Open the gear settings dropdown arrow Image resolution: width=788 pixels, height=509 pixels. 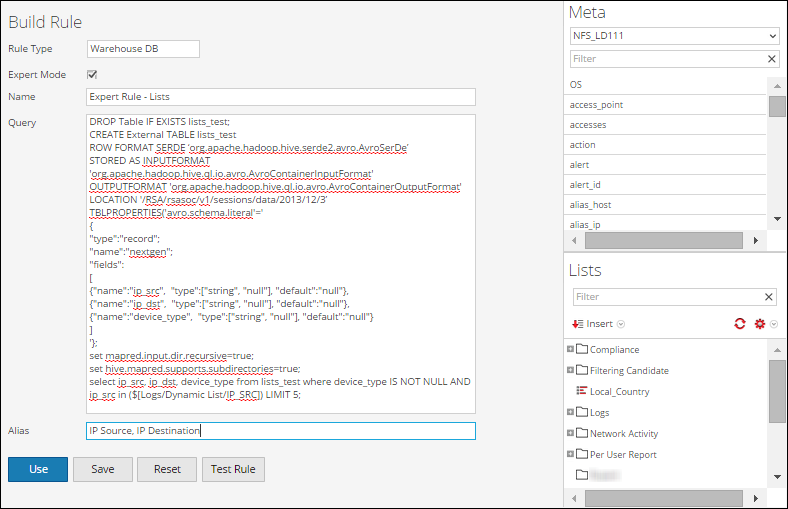(774, 324)
